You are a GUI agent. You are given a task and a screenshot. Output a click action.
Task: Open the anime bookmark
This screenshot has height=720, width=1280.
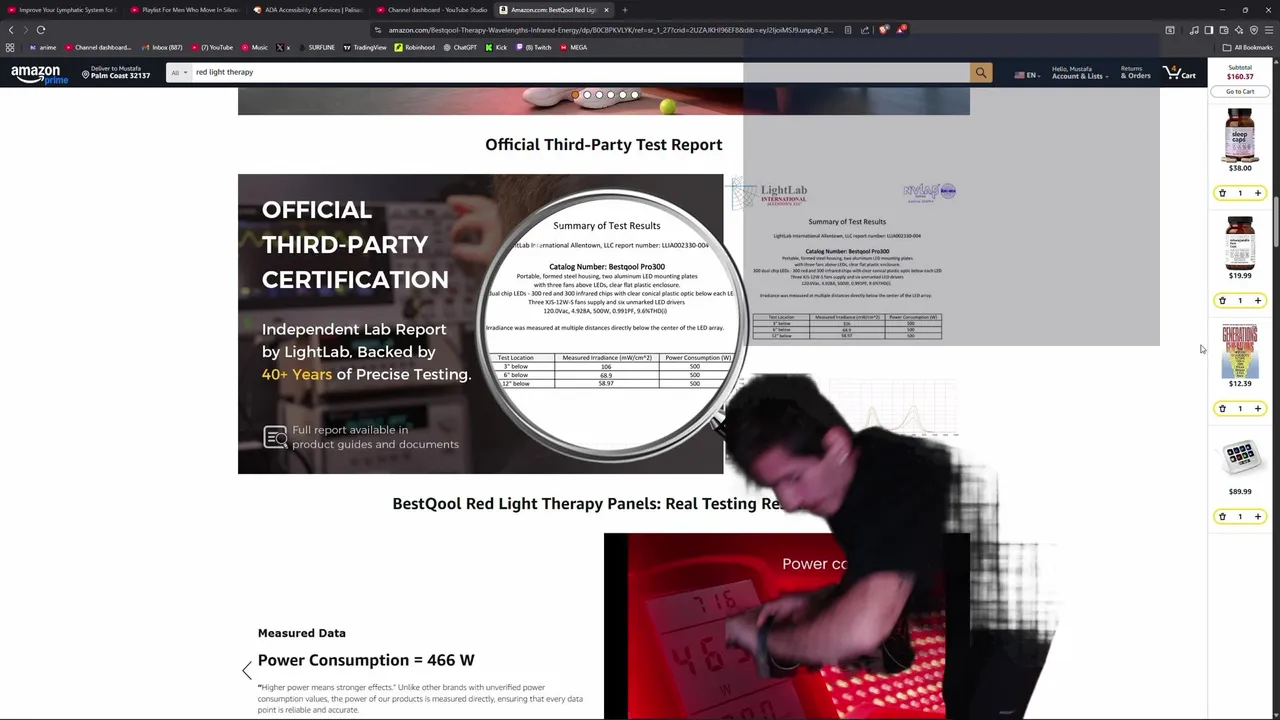[43, 47]
